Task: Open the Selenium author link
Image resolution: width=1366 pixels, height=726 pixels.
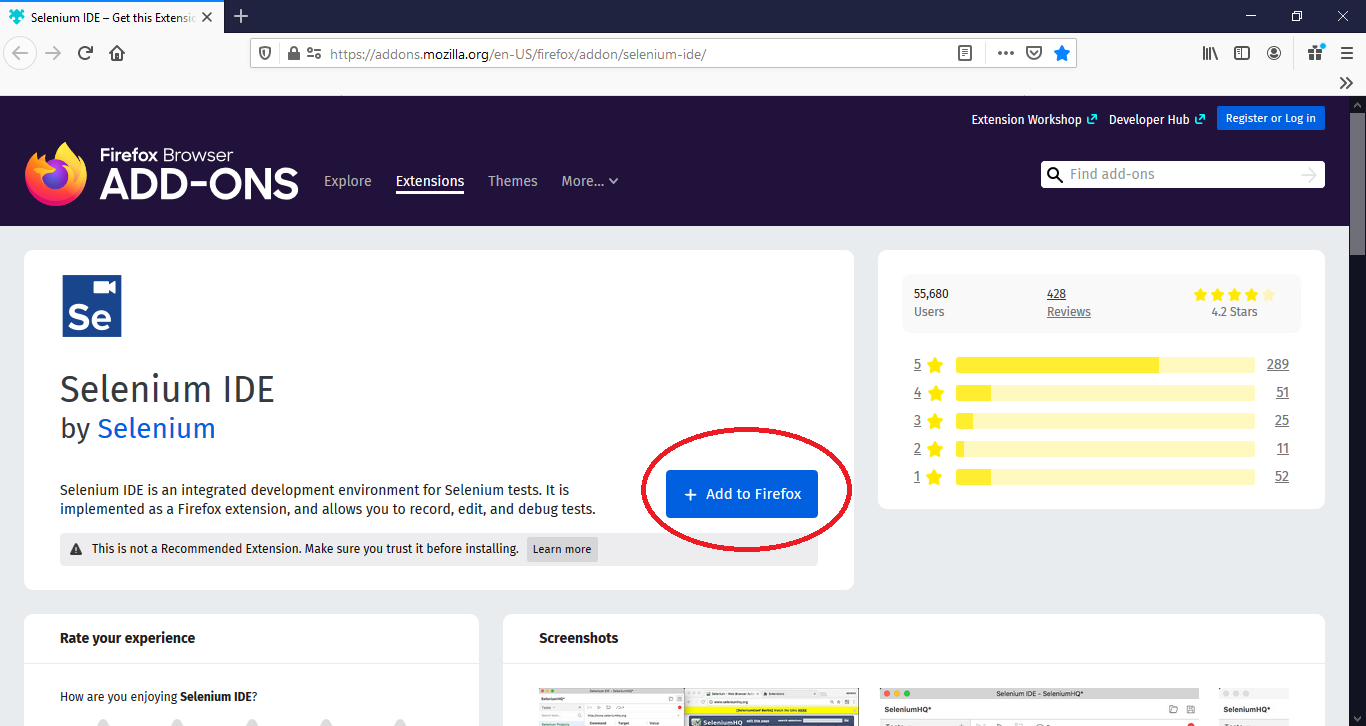Action: 156,428
